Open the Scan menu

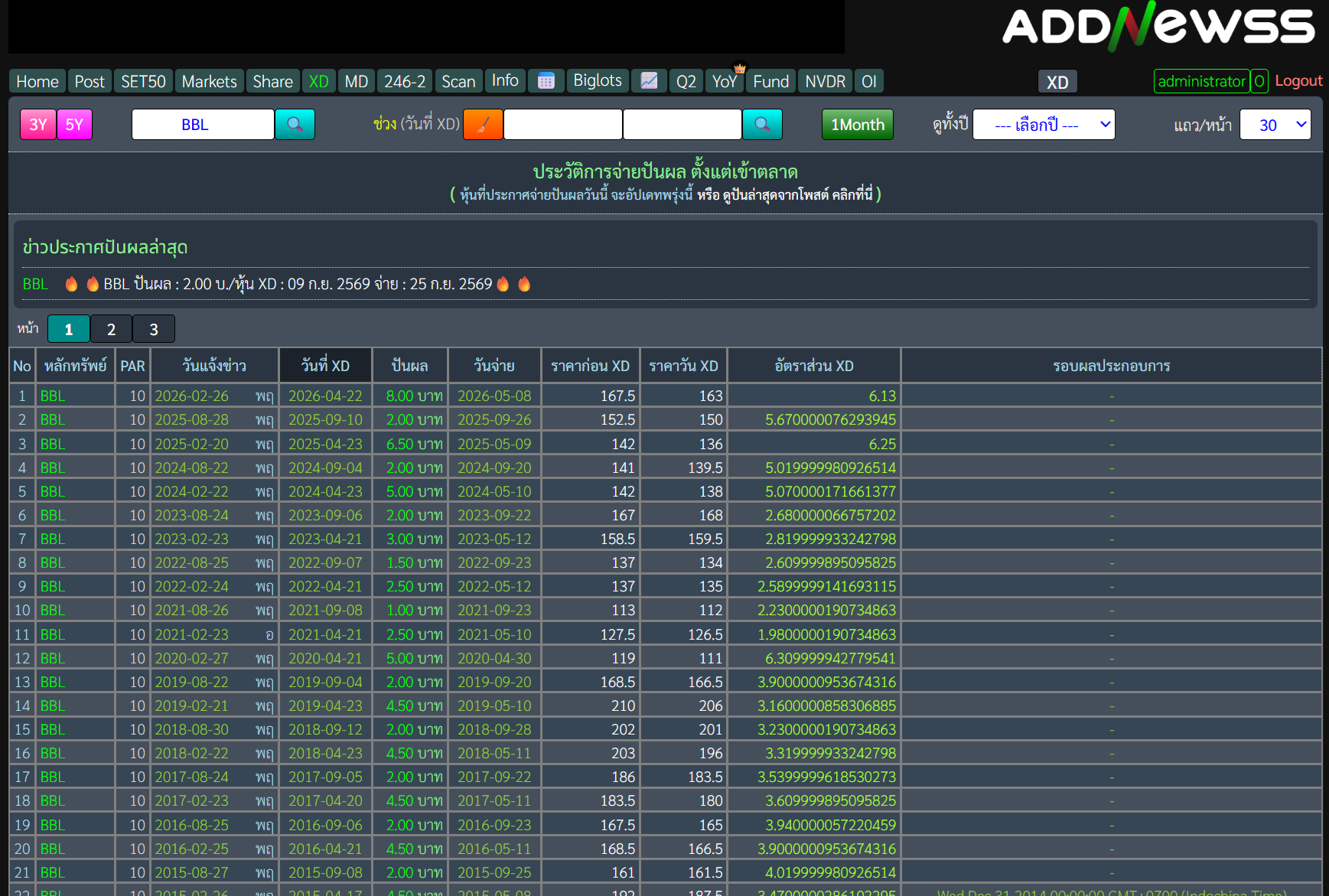point(458,81)
